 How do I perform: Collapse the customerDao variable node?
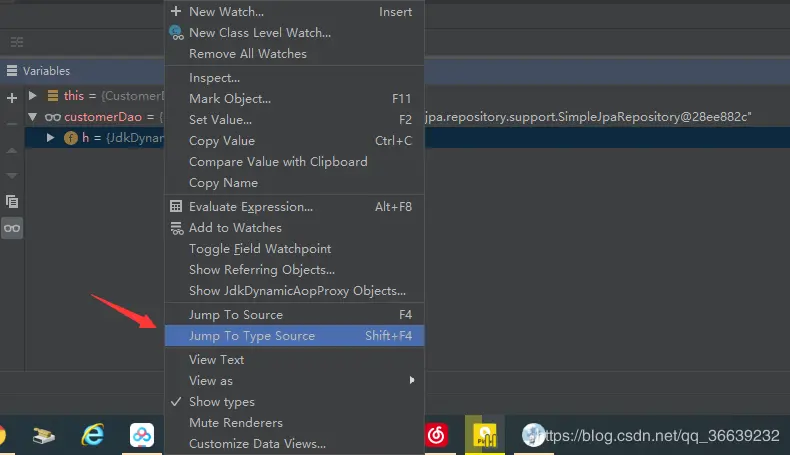pyautogui.click(x=33, y=117)
